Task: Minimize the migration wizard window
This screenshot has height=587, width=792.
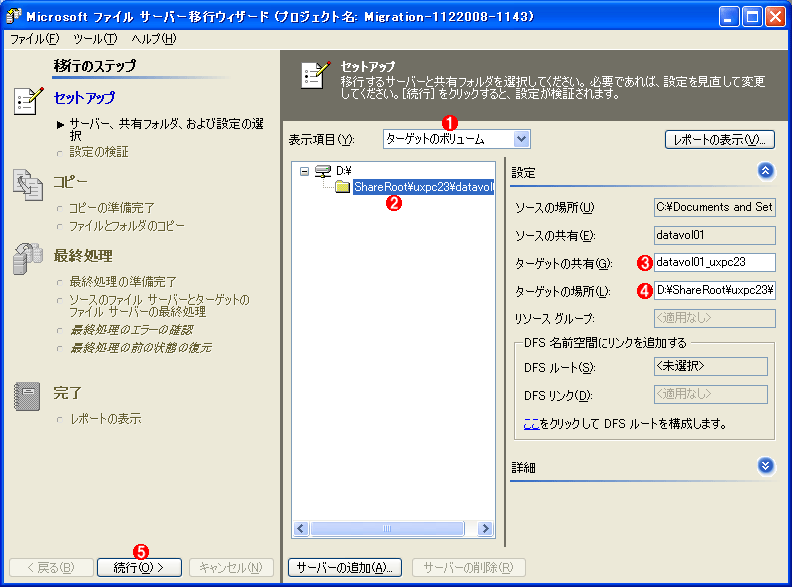Action: 728,17
